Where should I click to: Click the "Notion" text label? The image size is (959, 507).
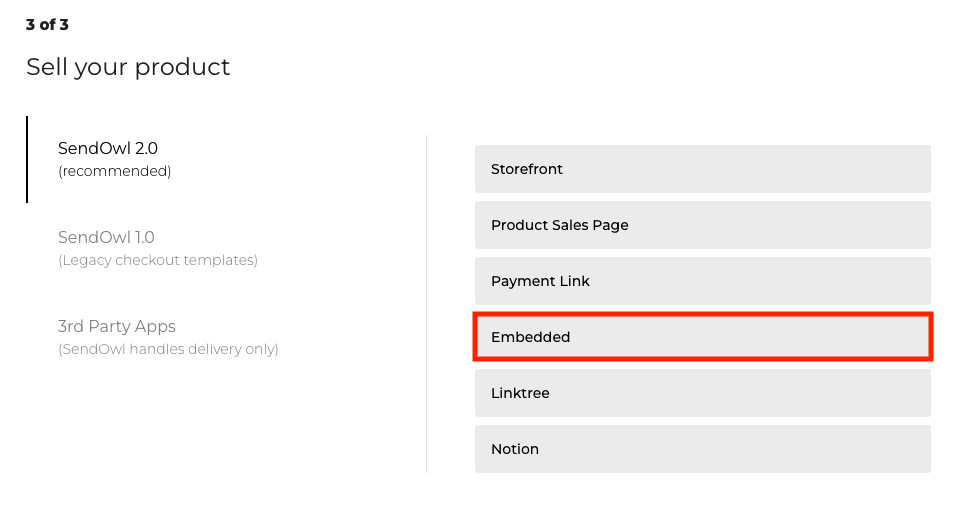(x=515, y=449)
